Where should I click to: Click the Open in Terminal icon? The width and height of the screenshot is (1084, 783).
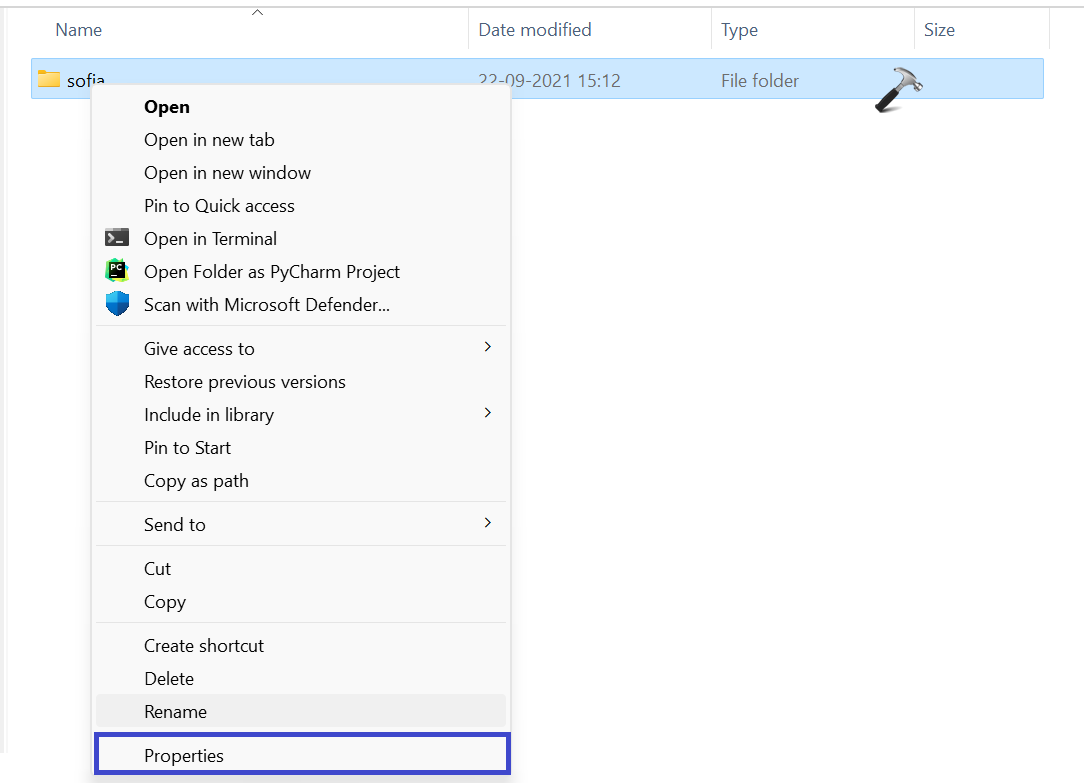[117, 238]
